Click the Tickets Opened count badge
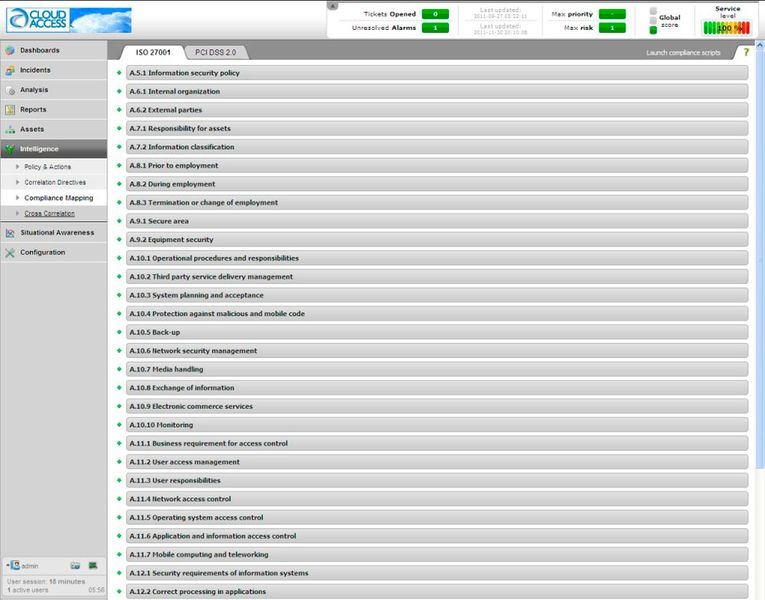This screenshot has height=600, width=765. pos(435,14)
